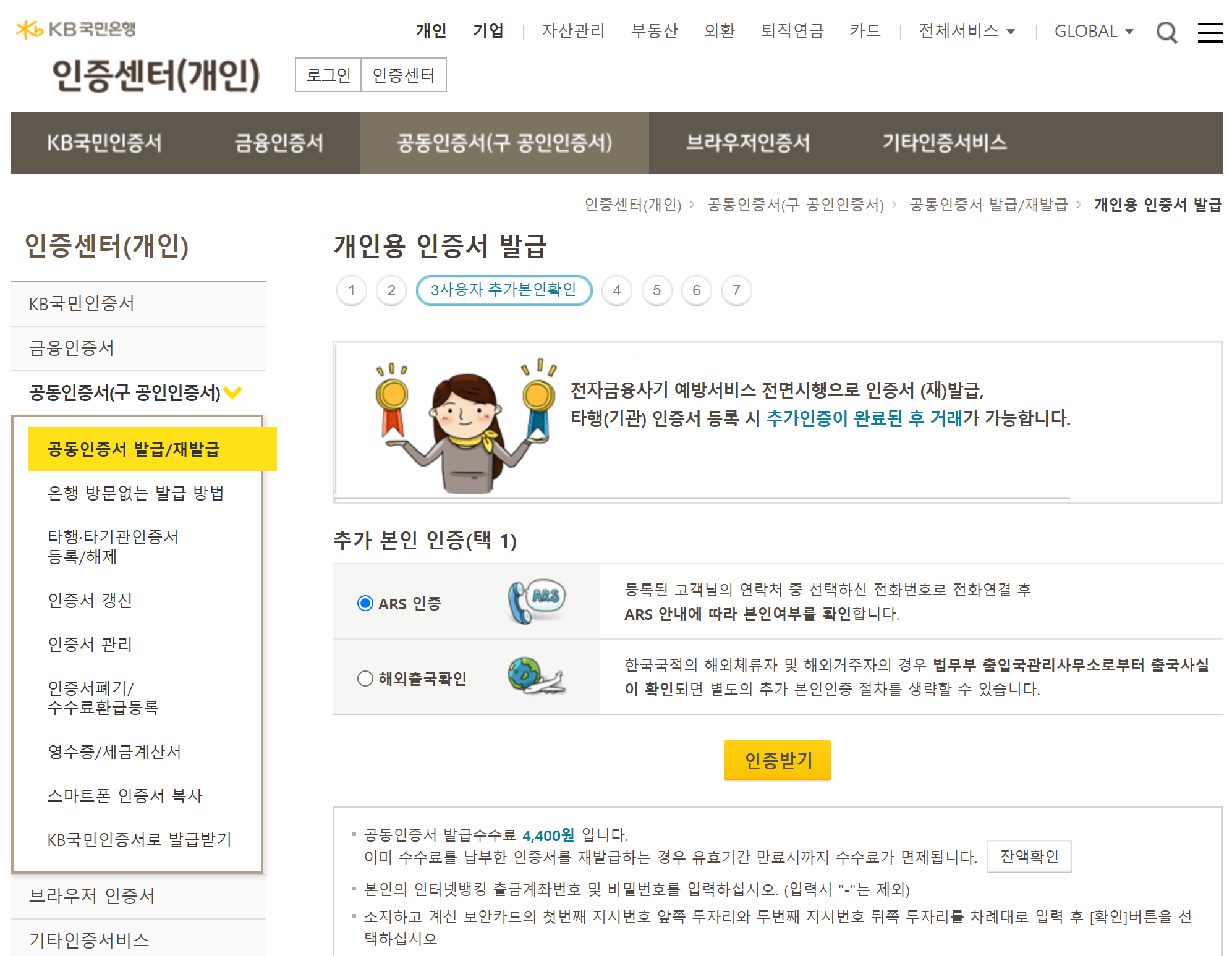Open 인증서 관리 sidebar item
The image size is (1232, 956).
pyautogui.click(x=90, y=645)
